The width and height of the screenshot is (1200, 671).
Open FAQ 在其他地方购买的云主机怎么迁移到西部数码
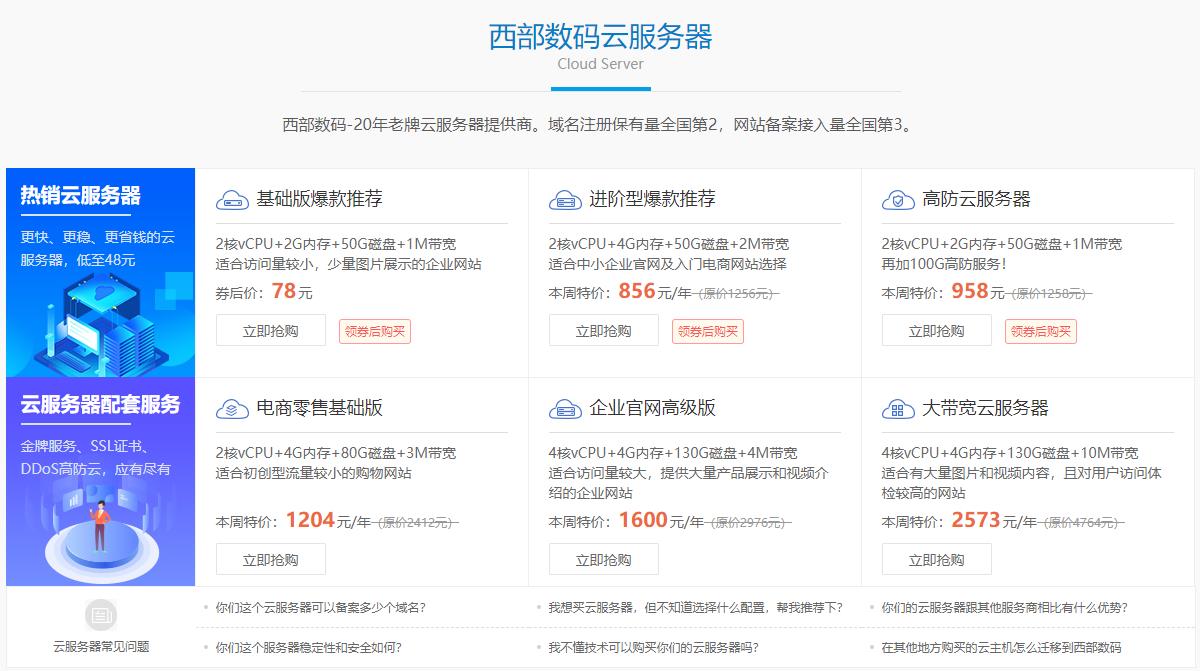pyautogui.click(x=1002, y=647)
